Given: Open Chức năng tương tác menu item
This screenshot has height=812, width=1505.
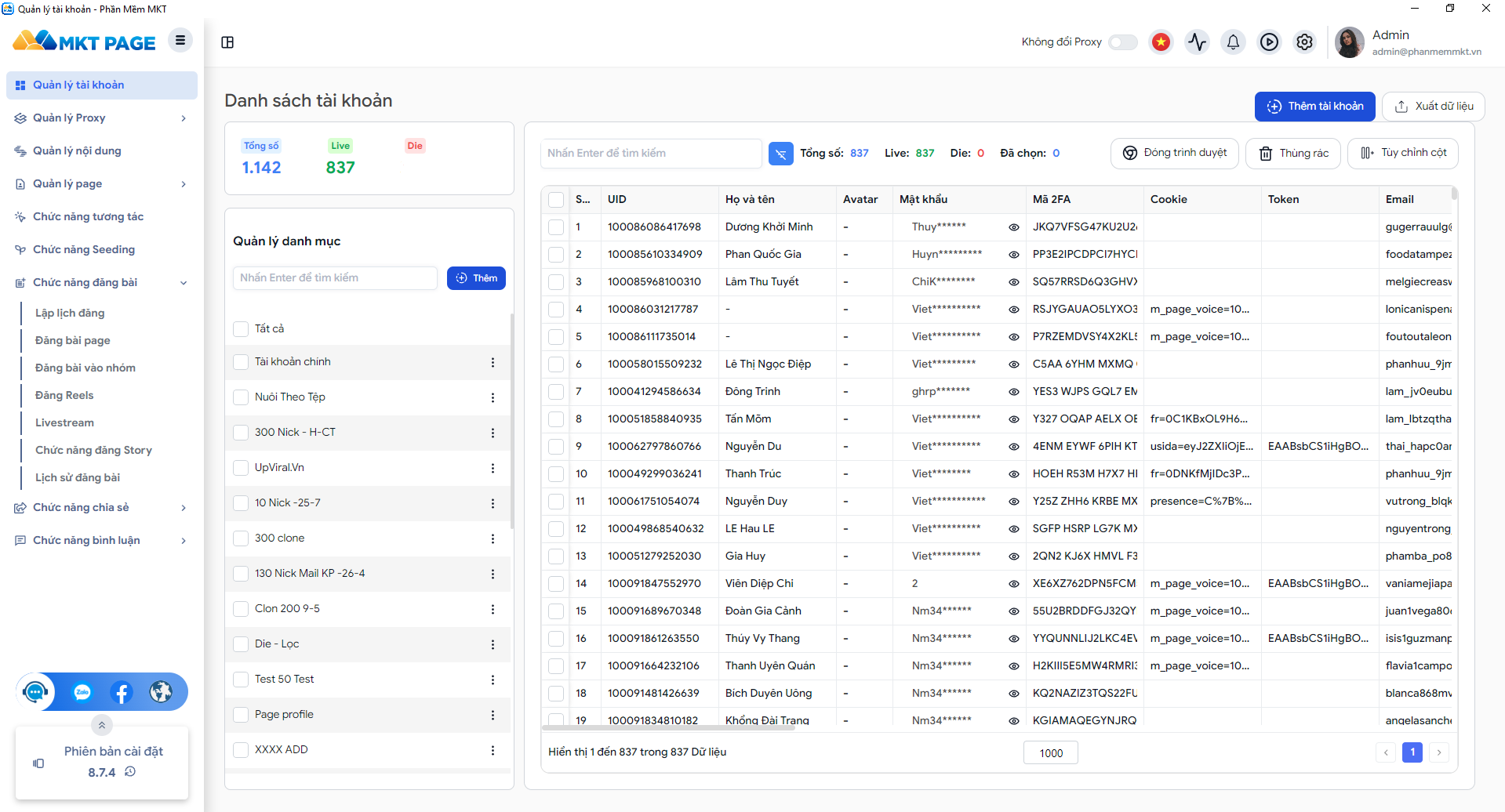Looking at the screenshot, I should (101, 217).
